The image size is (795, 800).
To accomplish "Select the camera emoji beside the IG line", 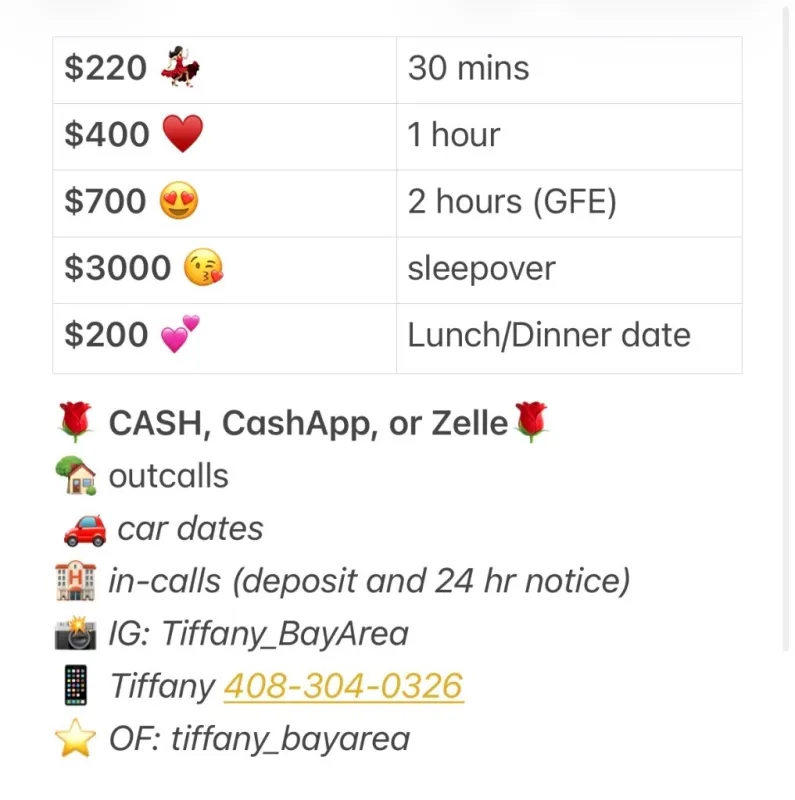I will [76, 634].
